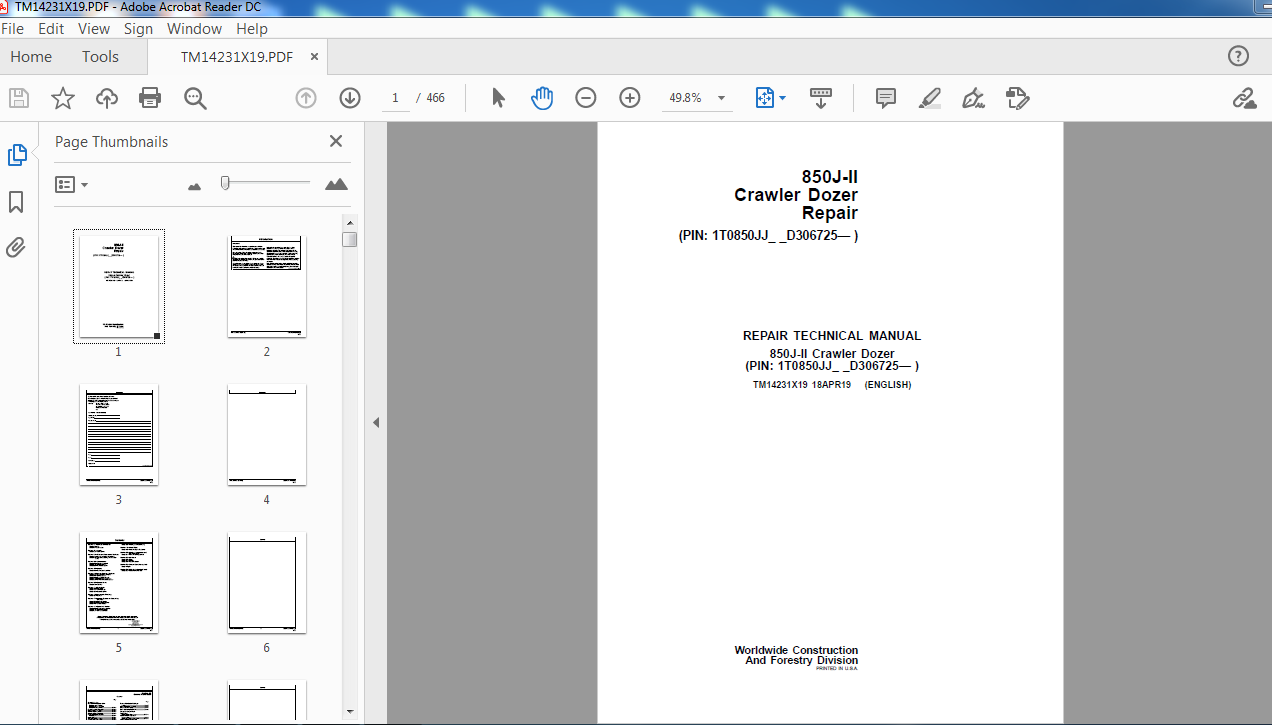
Task: Open the View menu
Action: pyautogui.click(x=94, y=29)
